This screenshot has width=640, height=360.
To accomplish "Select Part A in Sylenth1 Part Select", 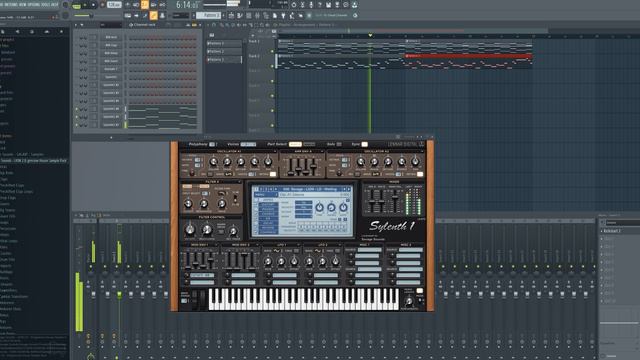I will pyautogui.click(x=295, y=144).
